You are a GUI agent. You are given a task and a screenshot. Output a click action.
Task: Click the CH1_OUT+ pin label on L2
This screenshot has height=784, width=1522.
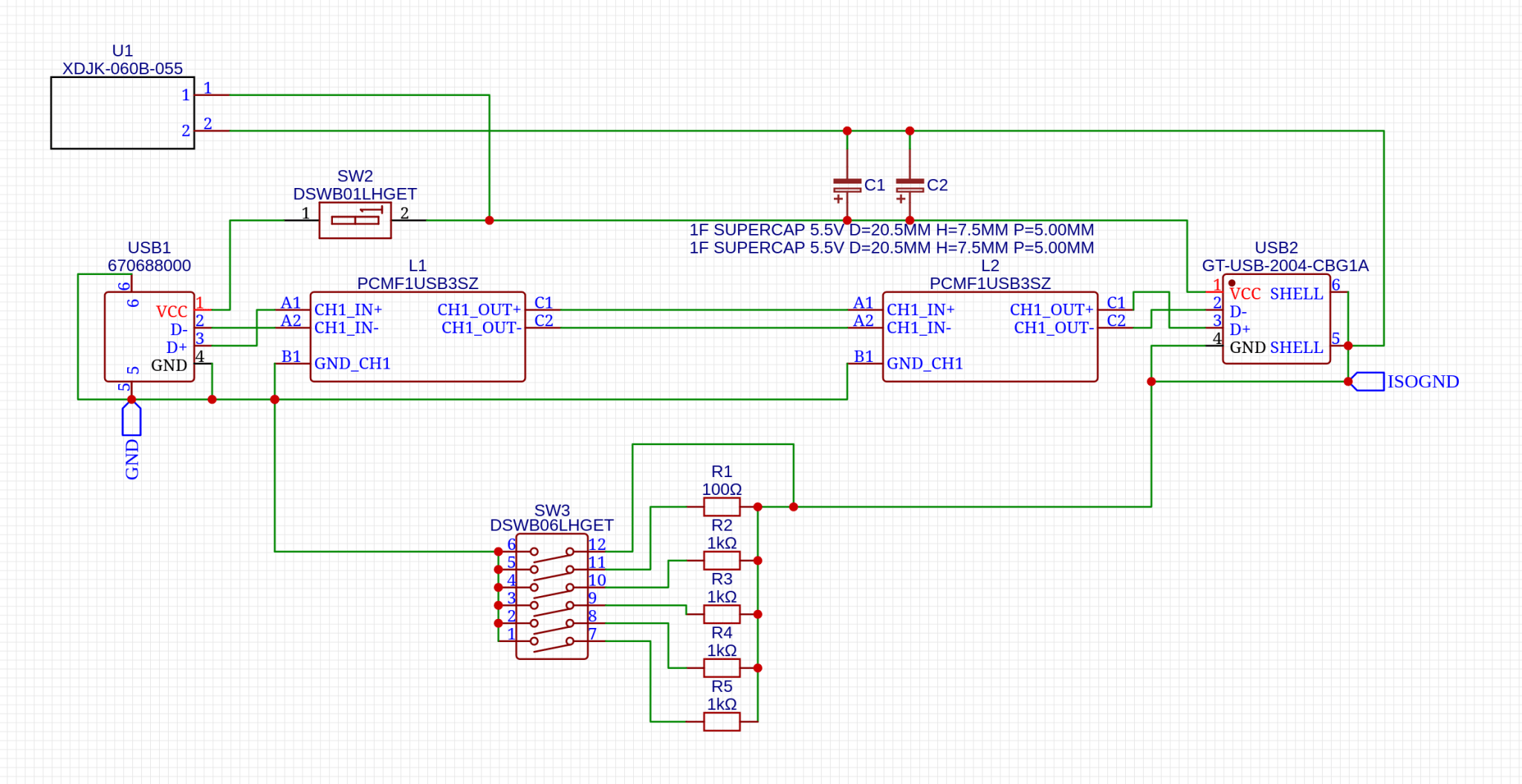tap(1052, 309)
